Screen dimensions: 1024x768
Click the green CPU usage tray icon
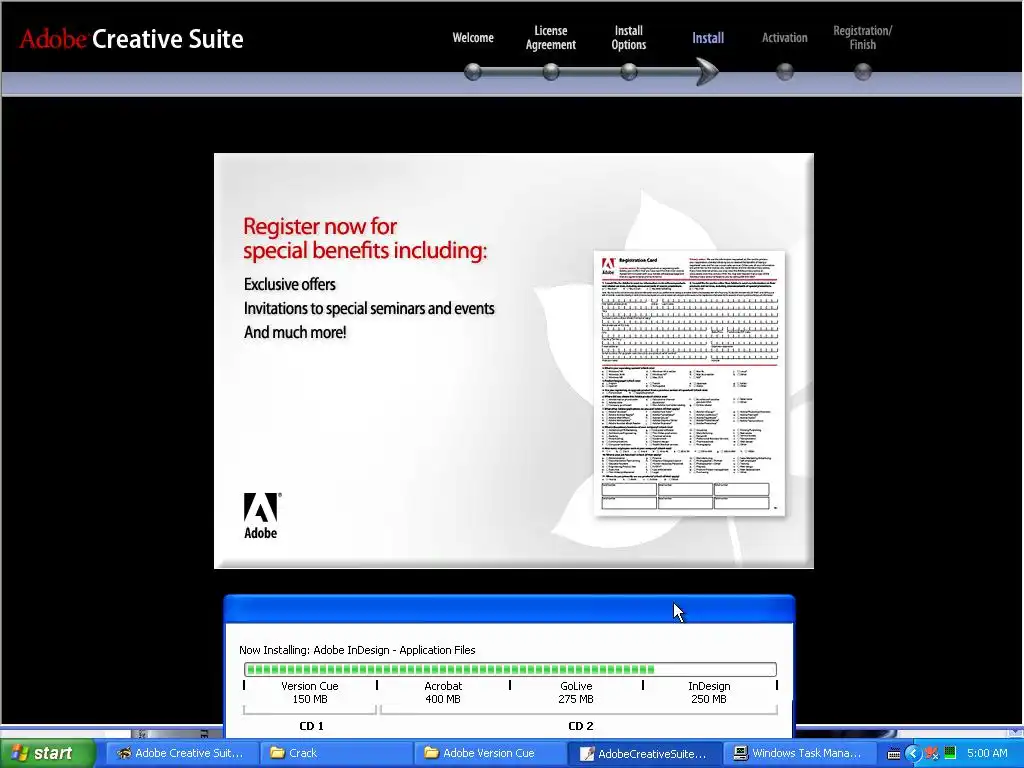(x=950, y=753)
